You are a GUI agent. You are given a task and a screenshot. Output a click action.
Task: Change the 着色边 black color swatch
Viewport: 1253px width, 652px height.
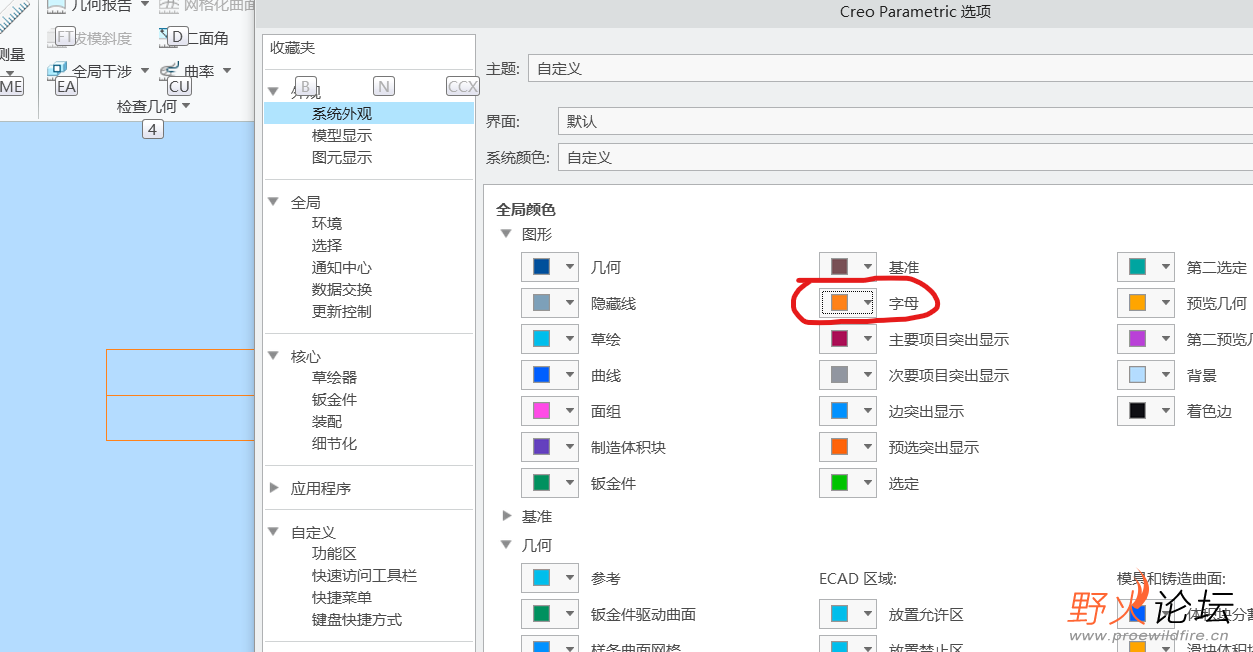(1145, 411)
